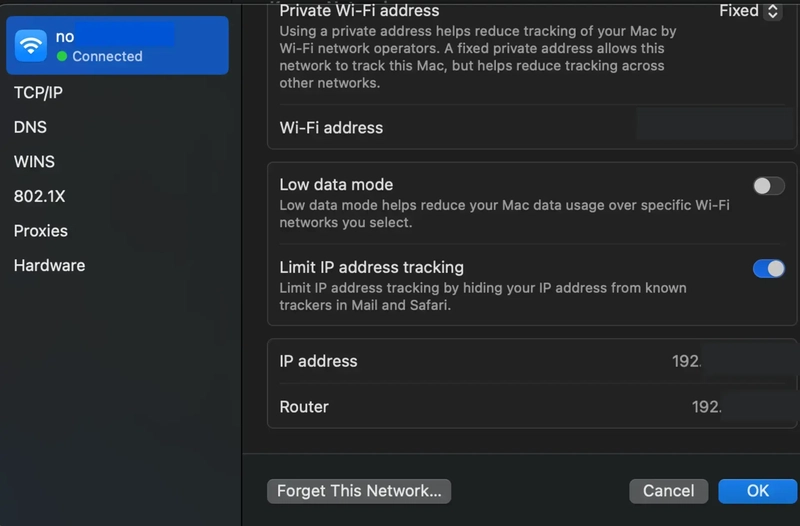The width and height of the screenshot is (800, 526).
Task: Click the blue Wi-Fi icon in sidebar
Action: 31,45
